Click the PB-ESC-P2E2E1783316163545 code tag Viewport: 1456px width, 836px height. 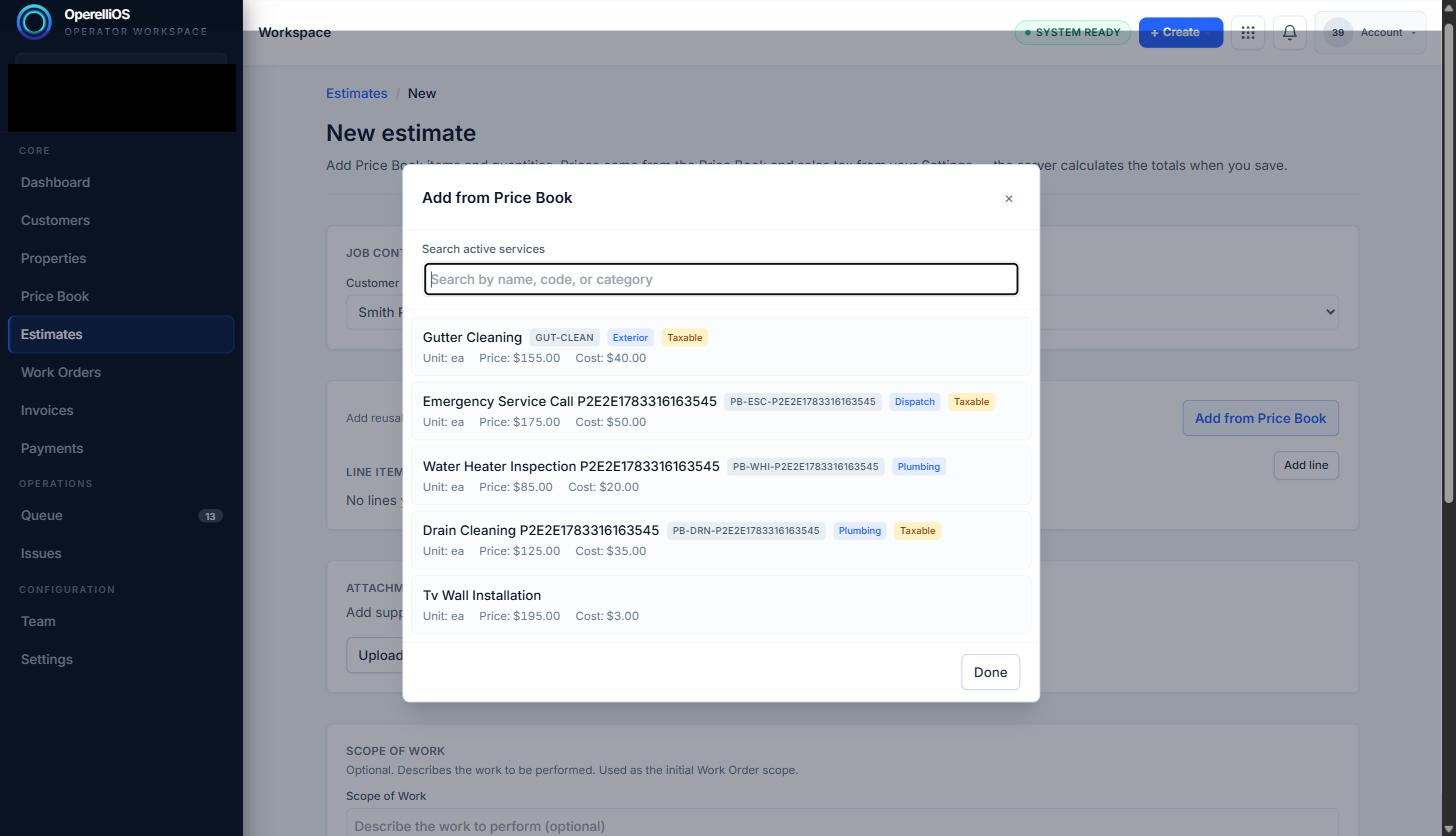[803, 402]
